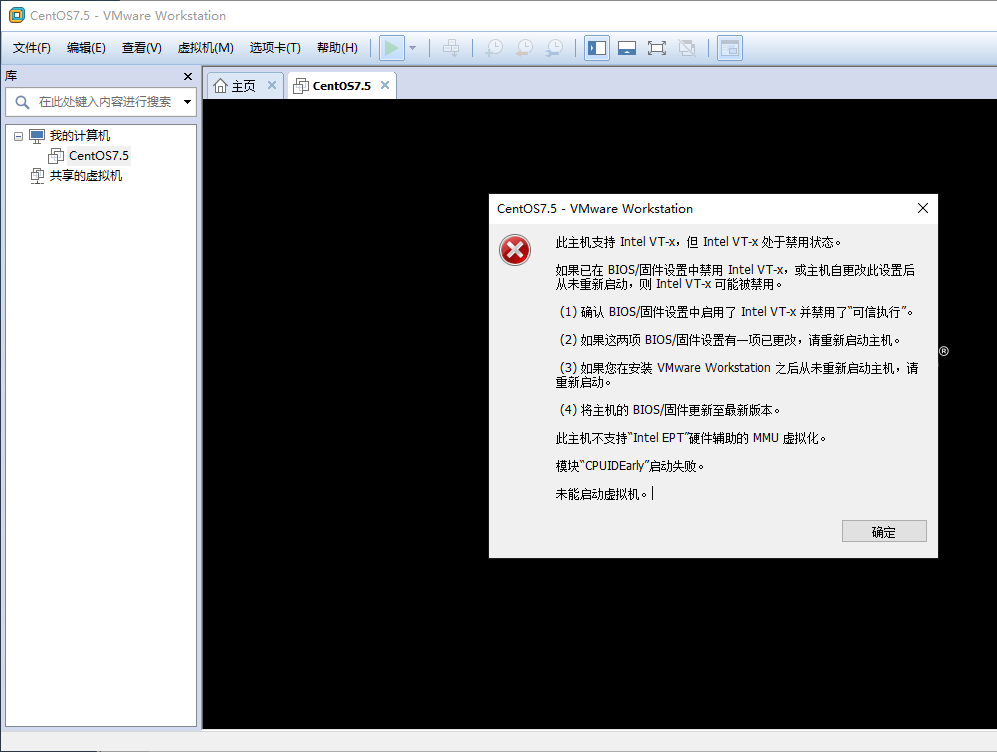Viewport: 997px width, 752px height.
Task: Toggle the library panel visibility icon
Action: coord(596,47)
